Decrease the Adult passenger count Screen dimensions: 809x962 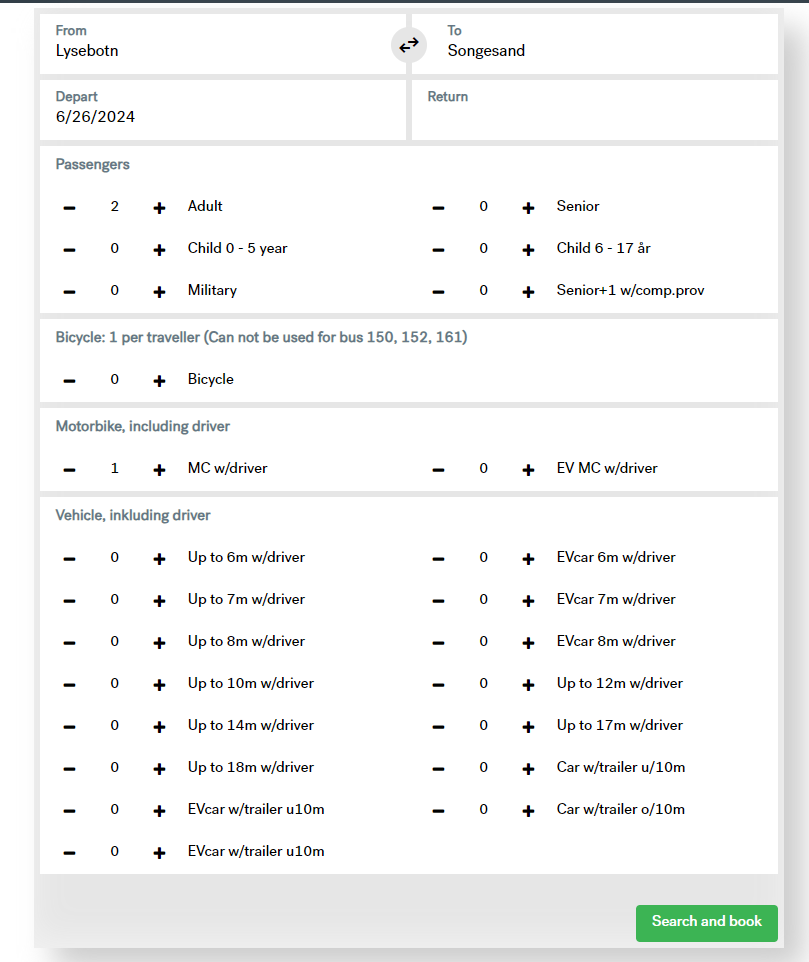(x=69, y=207)
